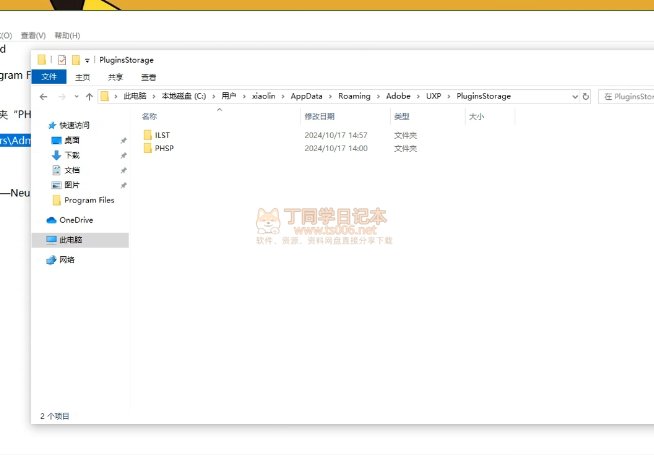
Task: Open 图片 in the navigation pane
Action: click(72, 185)
